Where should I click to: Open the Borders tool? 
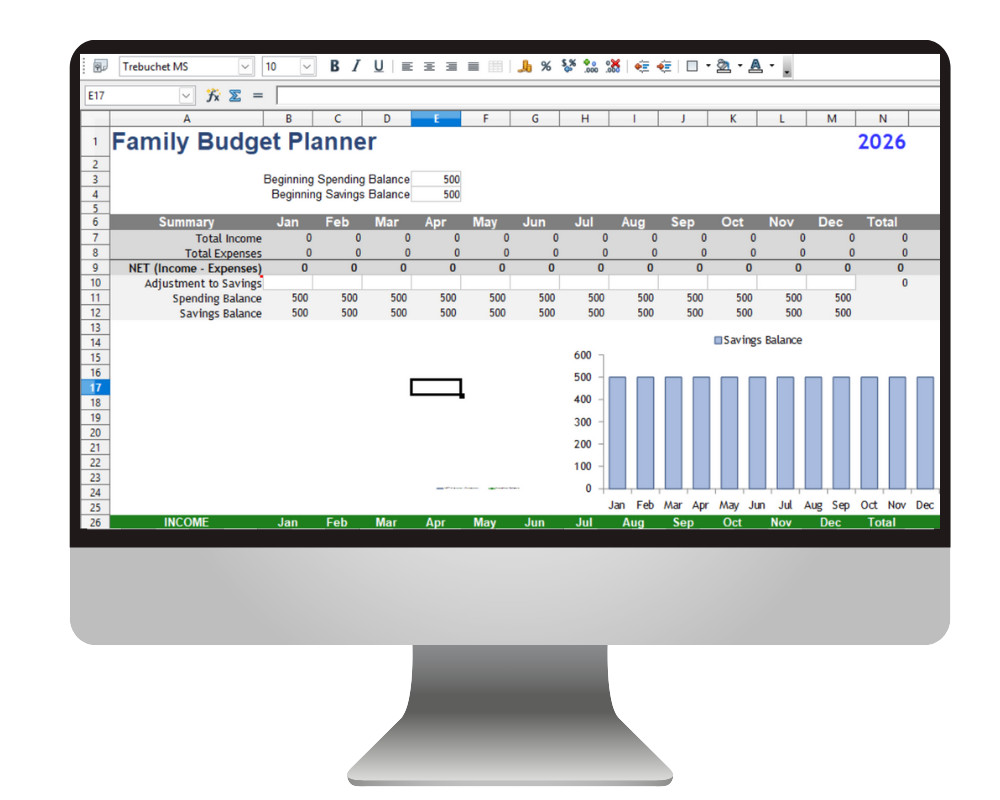[x=690, y=66]
